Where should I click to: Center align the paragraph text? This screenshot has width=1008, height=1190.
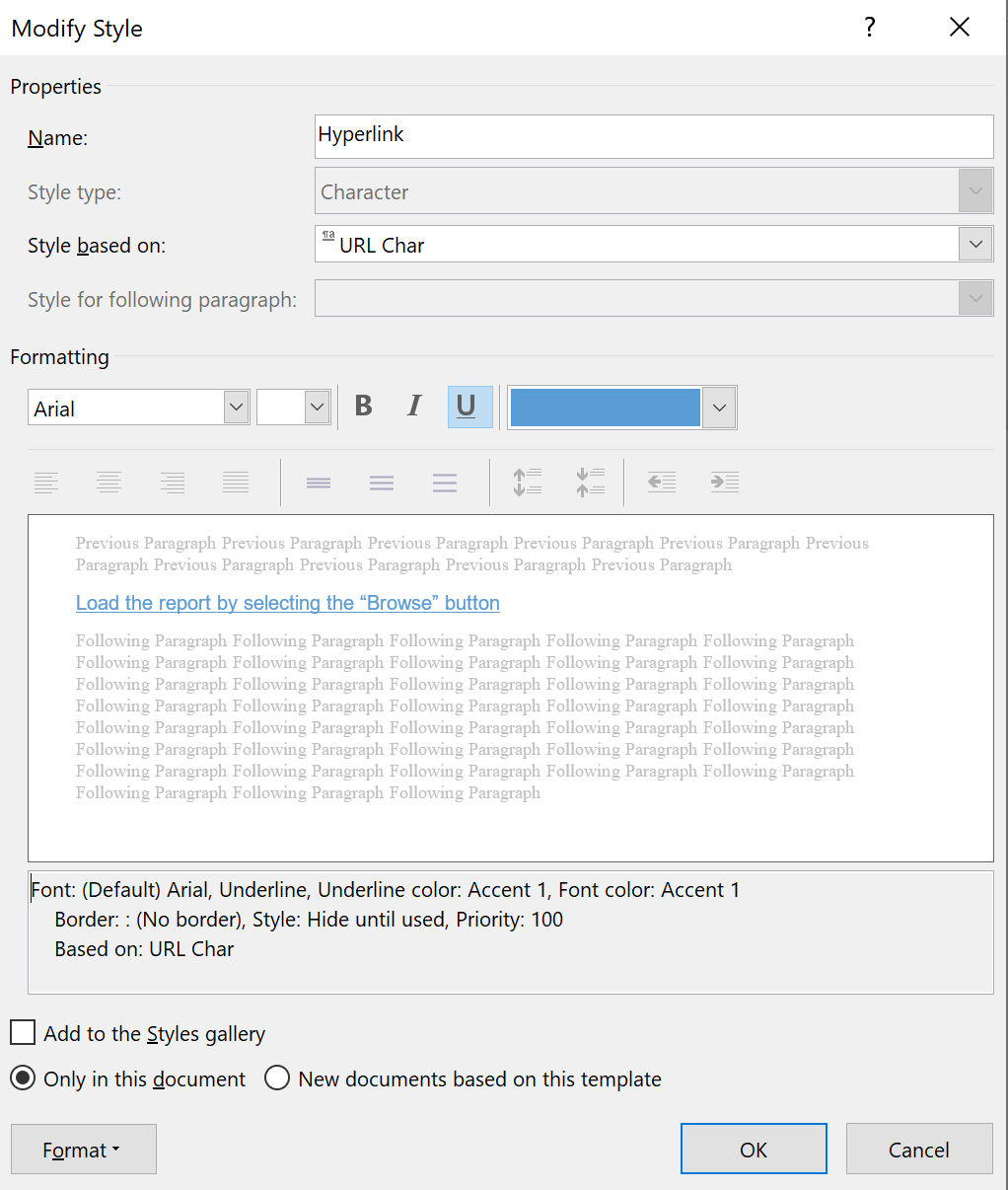[x=108, y=483]
